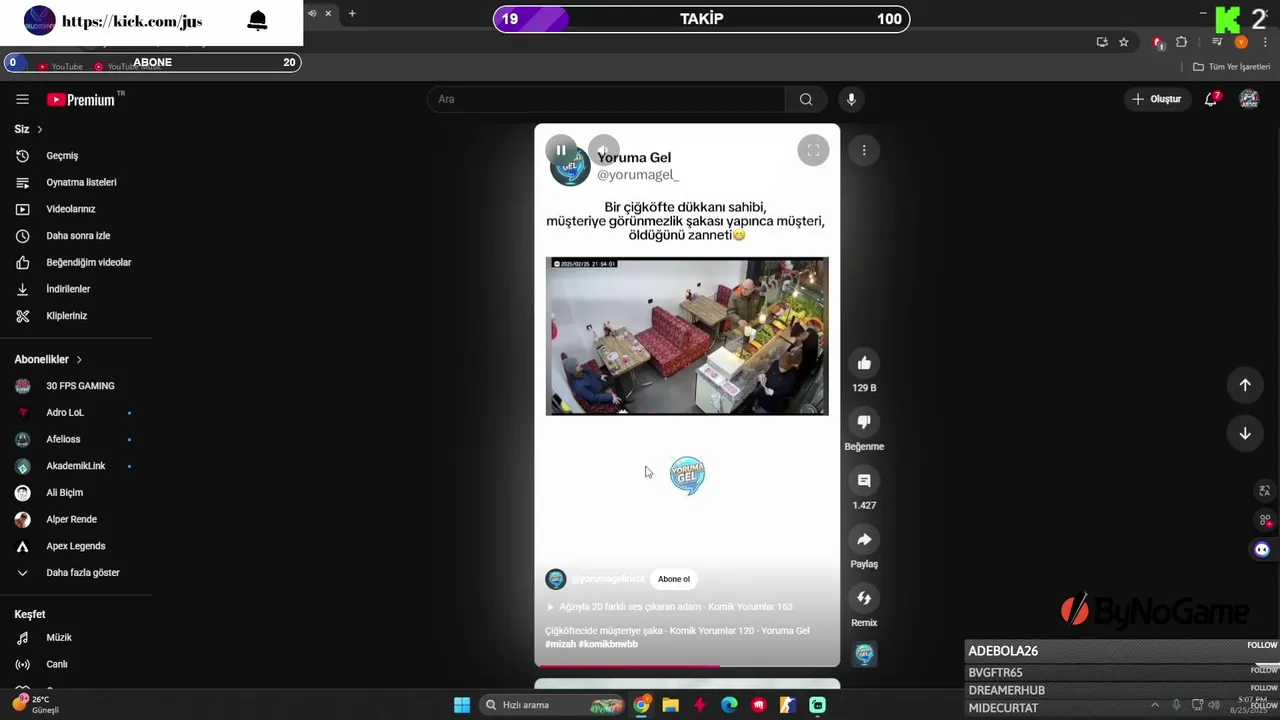1280x720 pixels.
Task: Share the Short via Paylaş
Action: (864, 540)
